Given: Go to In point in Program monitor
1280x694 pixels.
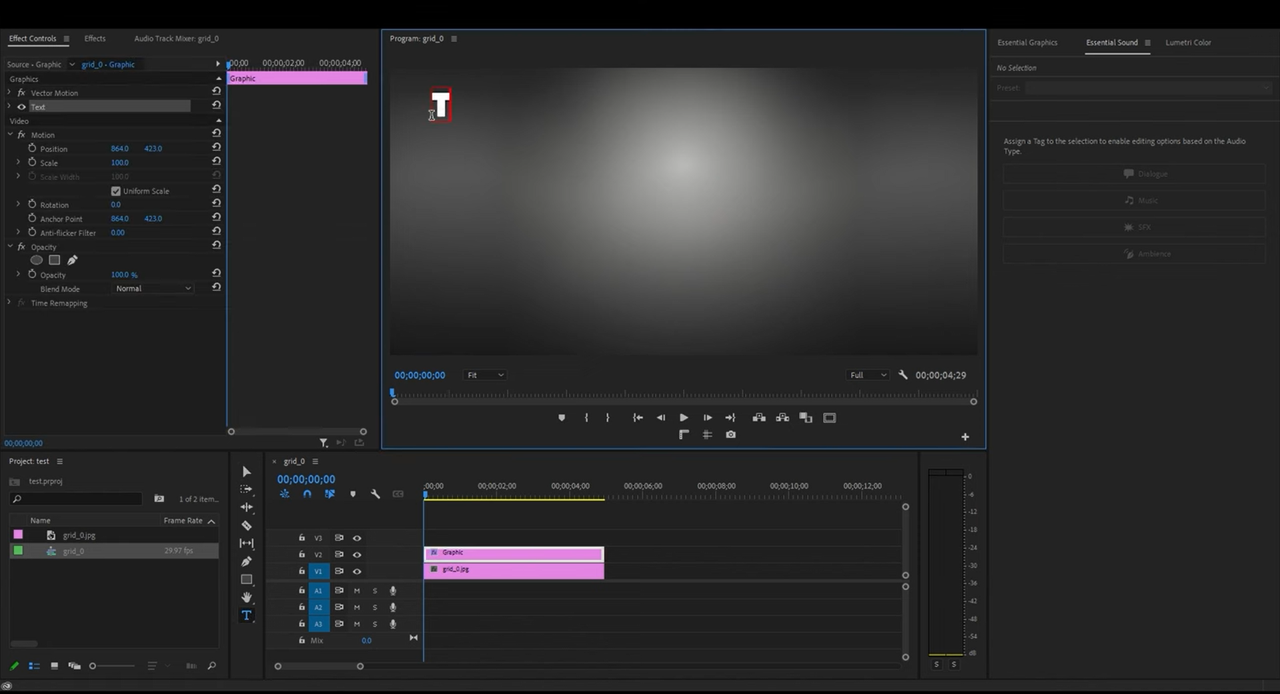Looking at the screenshot, I should [637, 418].
